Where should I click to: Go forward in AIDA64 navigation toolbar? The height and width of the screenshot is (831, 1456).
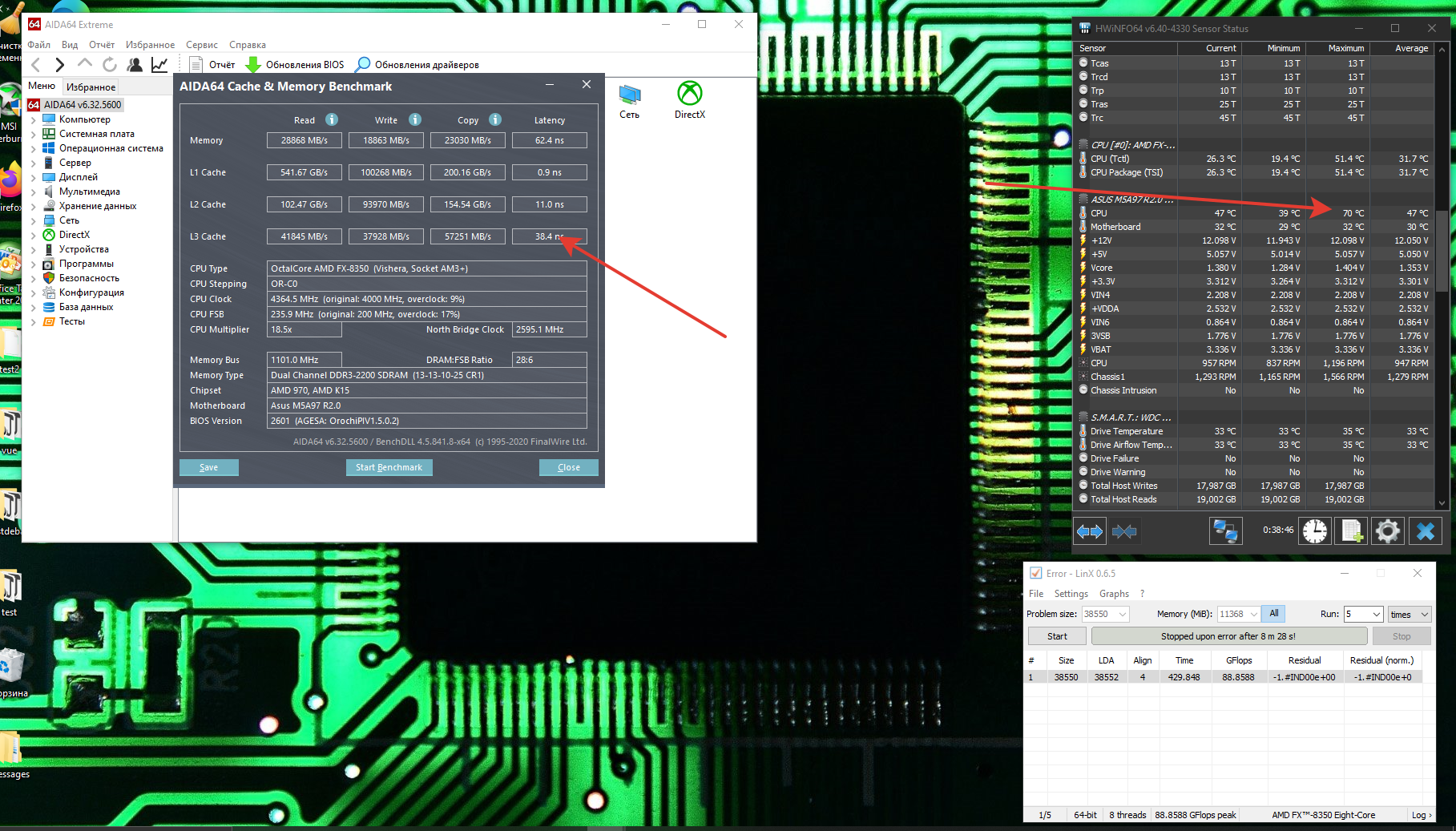(x=60, y=65)
